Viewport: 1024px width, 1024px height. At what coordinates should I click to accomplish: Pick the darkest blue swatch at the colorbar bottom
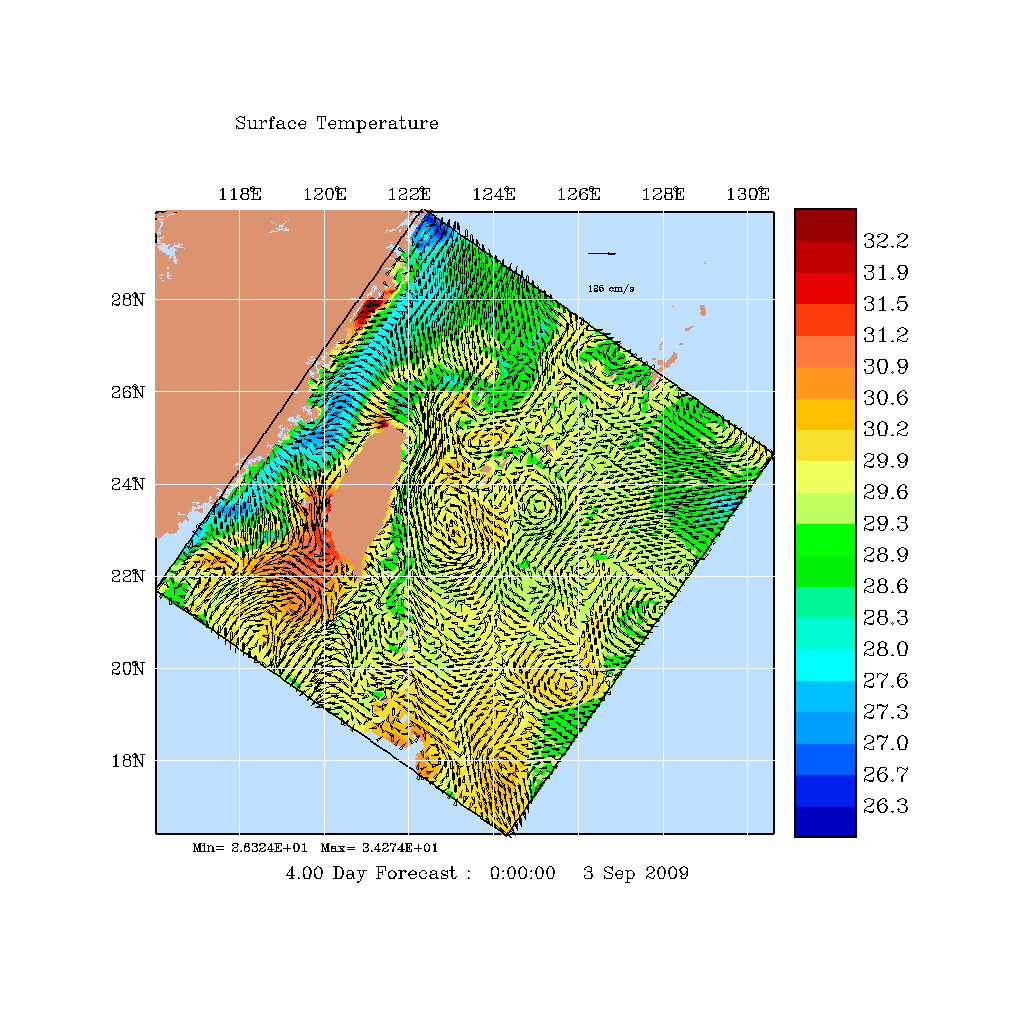(x=825, y=821)
